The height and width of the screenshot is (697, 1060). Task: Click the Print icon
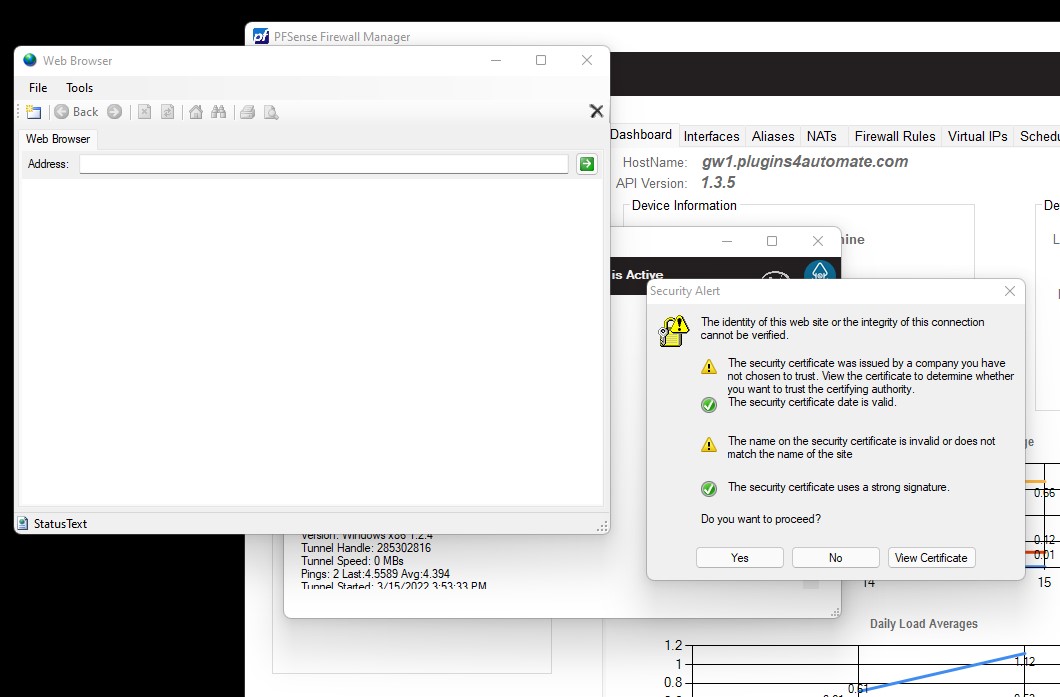point(247,112)
